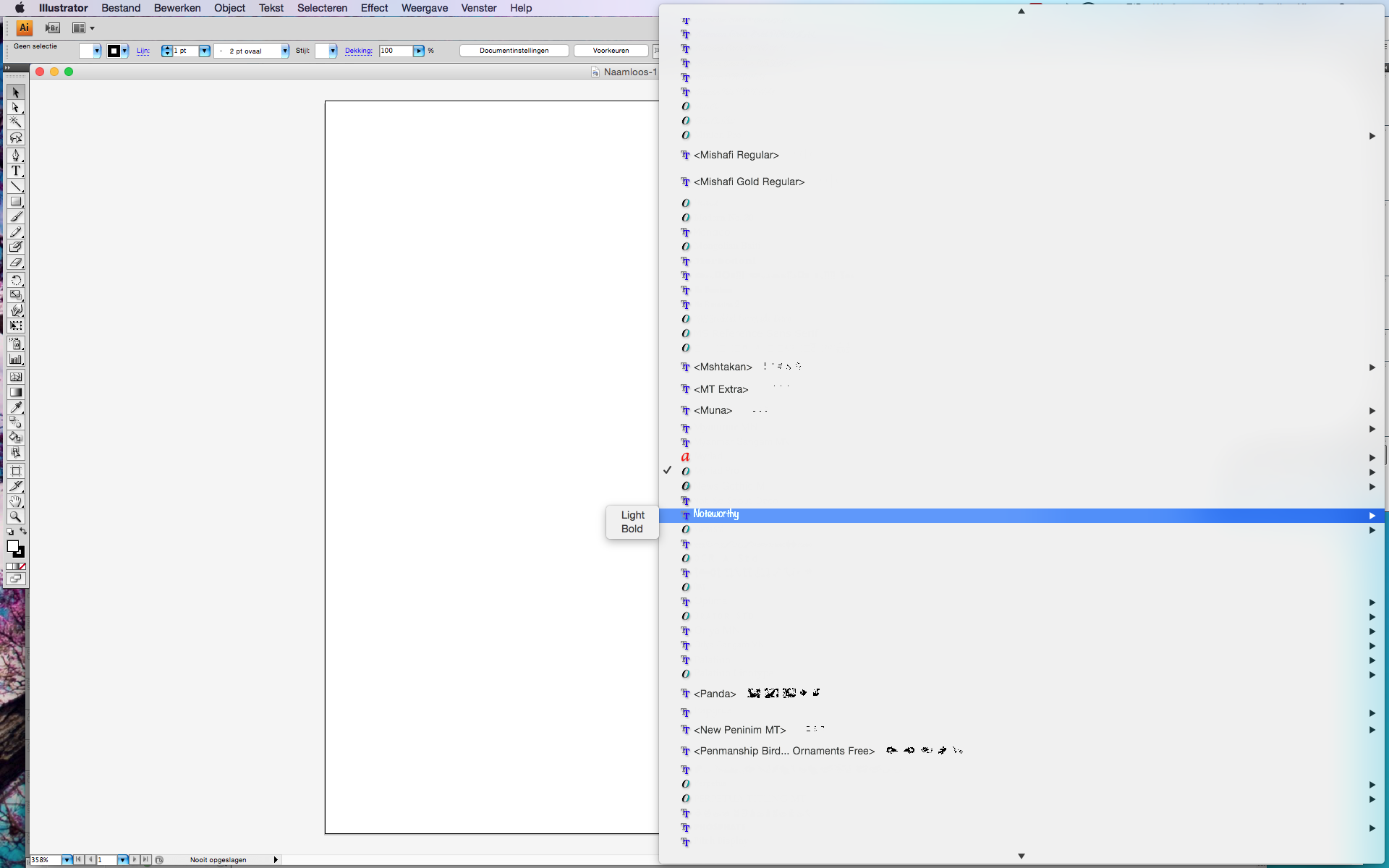Open the Stijl graphic style dropdown
1389x868 pixels.
click(333, 51)
